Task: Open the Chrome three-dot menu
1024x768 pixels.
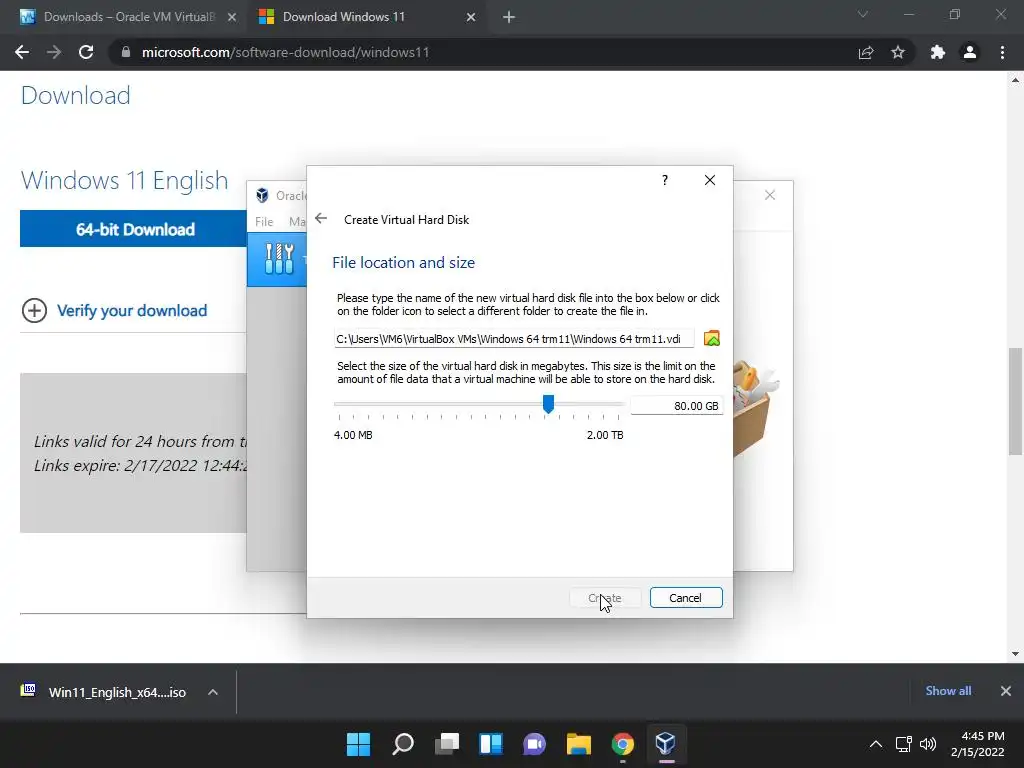Action: tap(1002, 52)
